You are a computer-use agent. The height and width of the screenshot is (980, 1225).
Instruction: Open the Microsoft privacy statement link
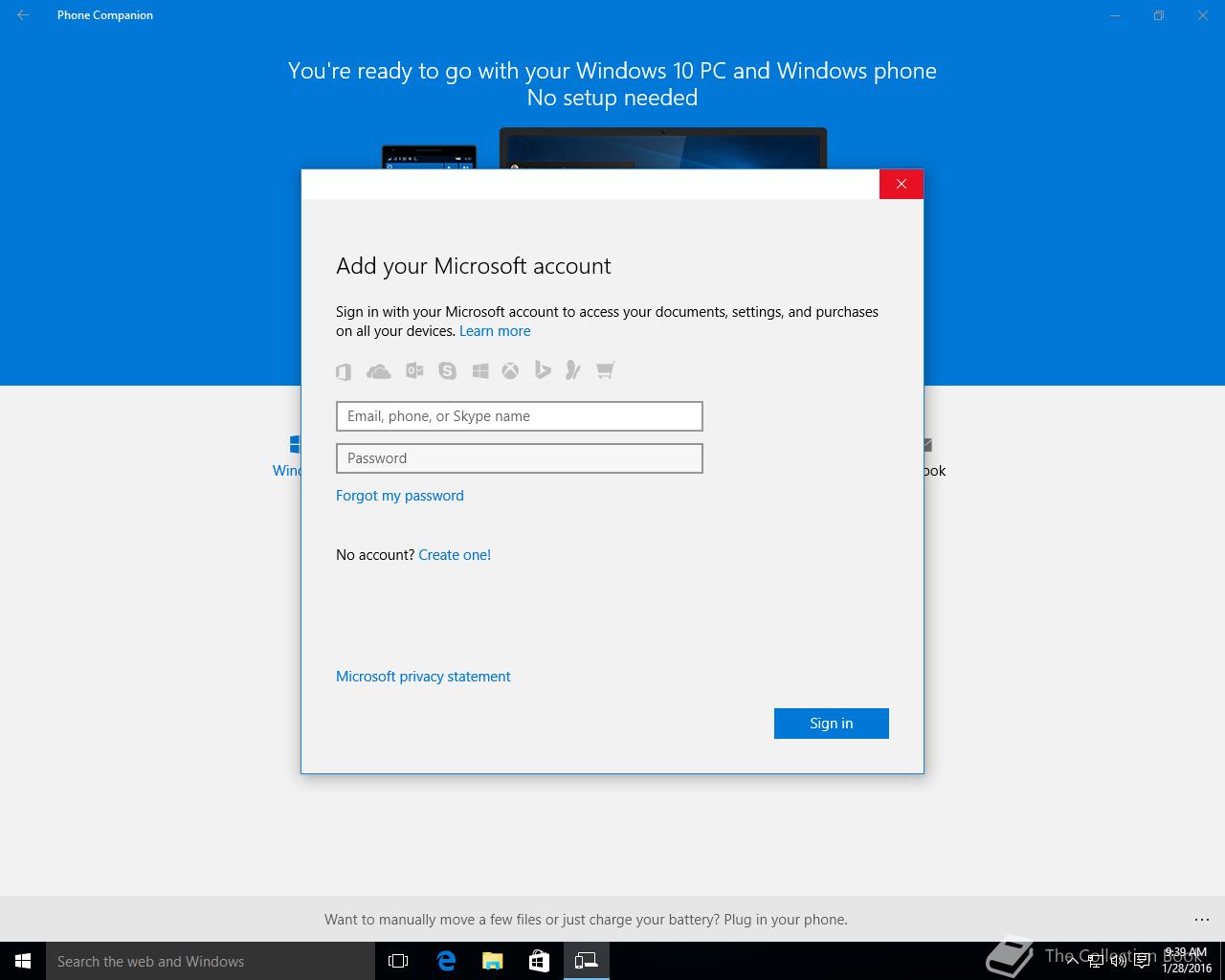tap(423, 677)
